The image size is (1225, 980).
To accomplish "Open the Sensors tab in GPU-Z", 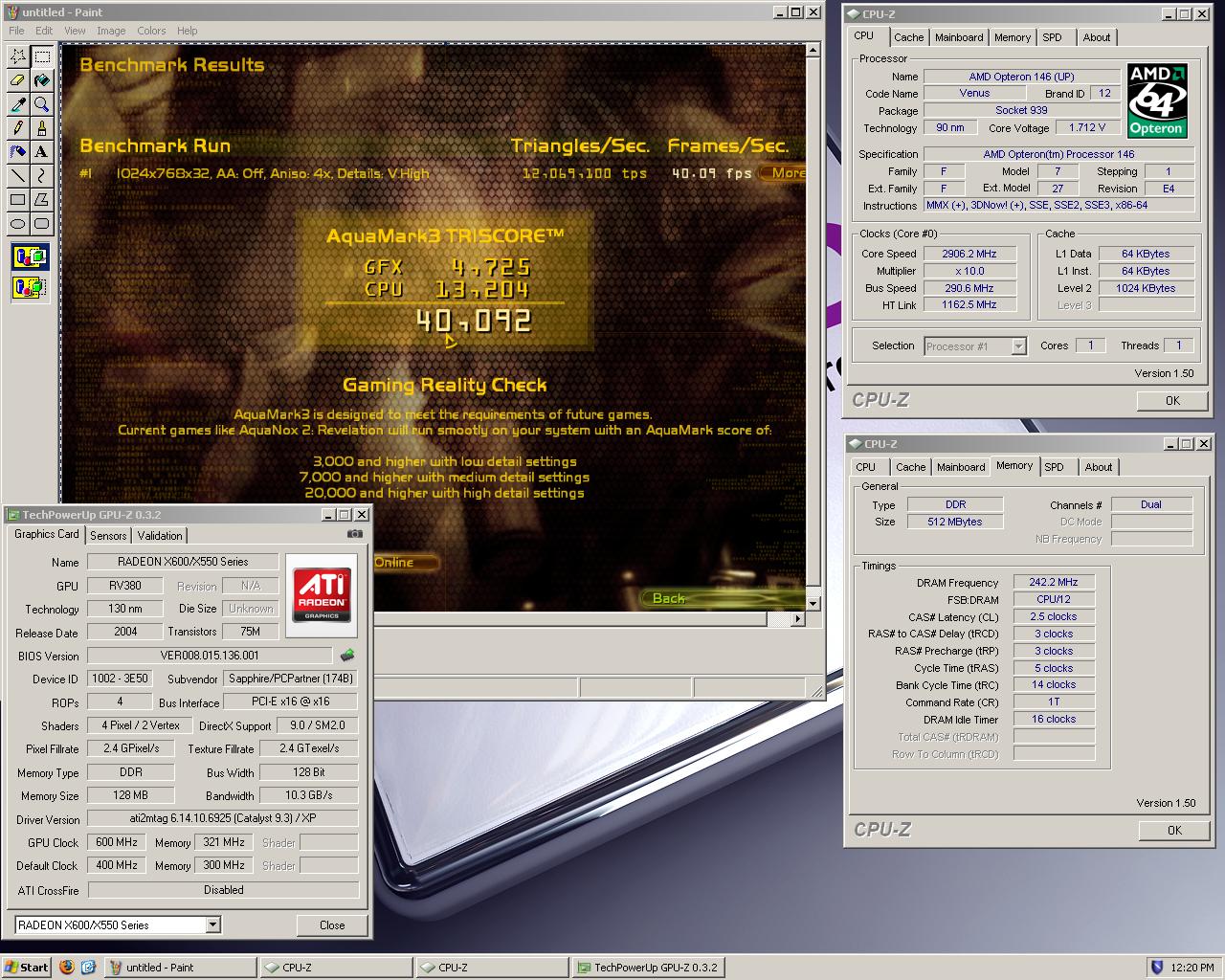I will (x=108, y=536).
